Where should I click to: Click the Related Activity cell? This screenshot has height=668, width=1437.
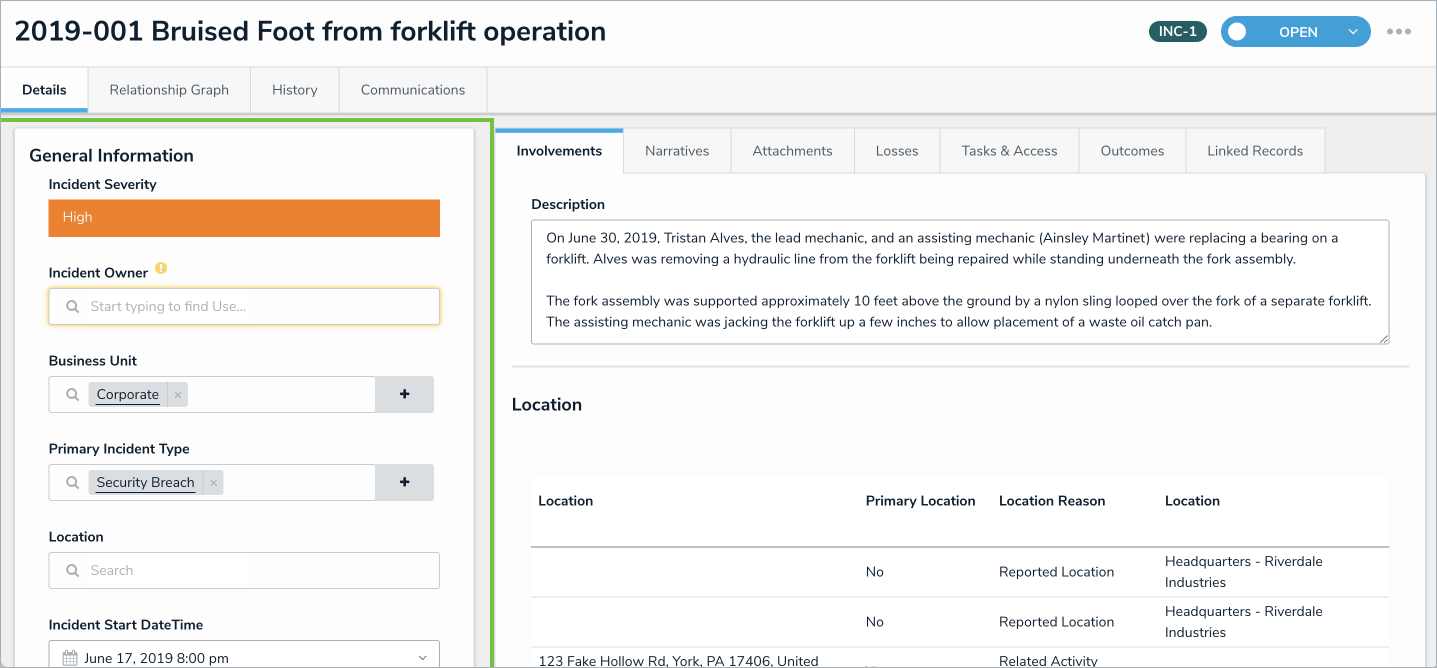1048,660
